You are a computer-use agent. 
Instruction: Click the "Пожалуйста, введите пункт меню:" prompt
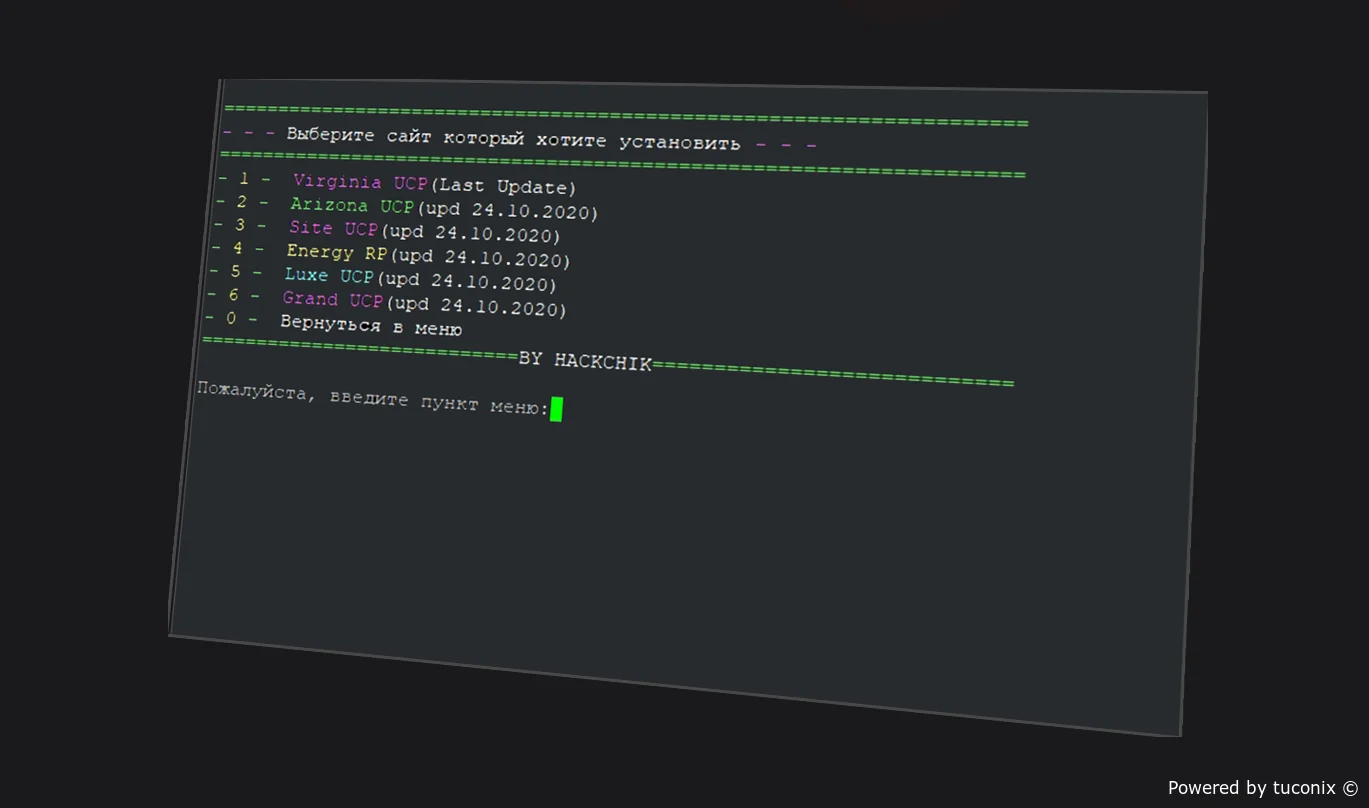[373, 398]
